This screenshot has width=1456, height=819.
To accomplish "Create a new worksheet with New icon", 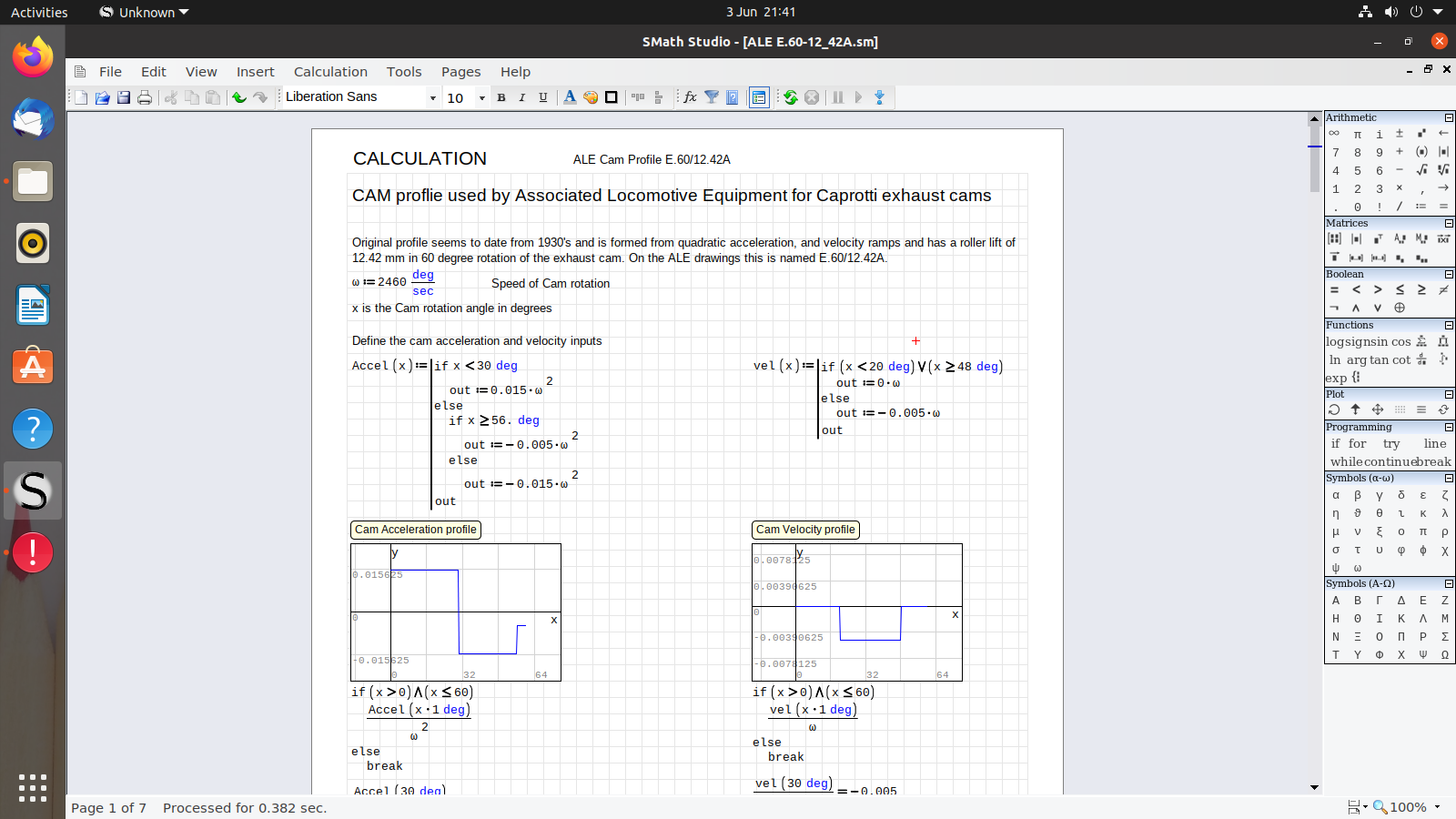I will [81, 97].
